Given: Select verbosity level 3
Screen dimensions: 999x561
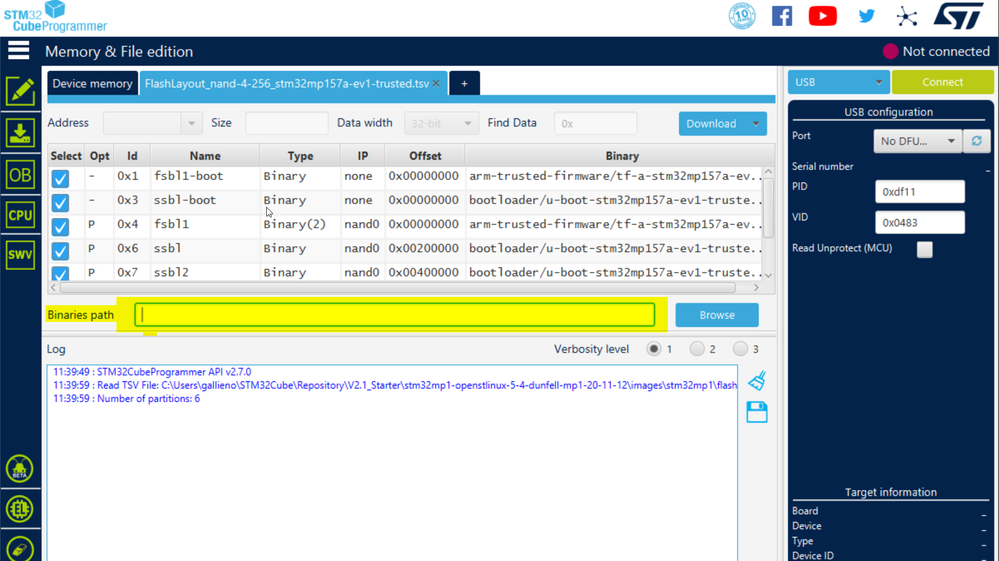Looking at the screenshot, I should tap(740, 349).
